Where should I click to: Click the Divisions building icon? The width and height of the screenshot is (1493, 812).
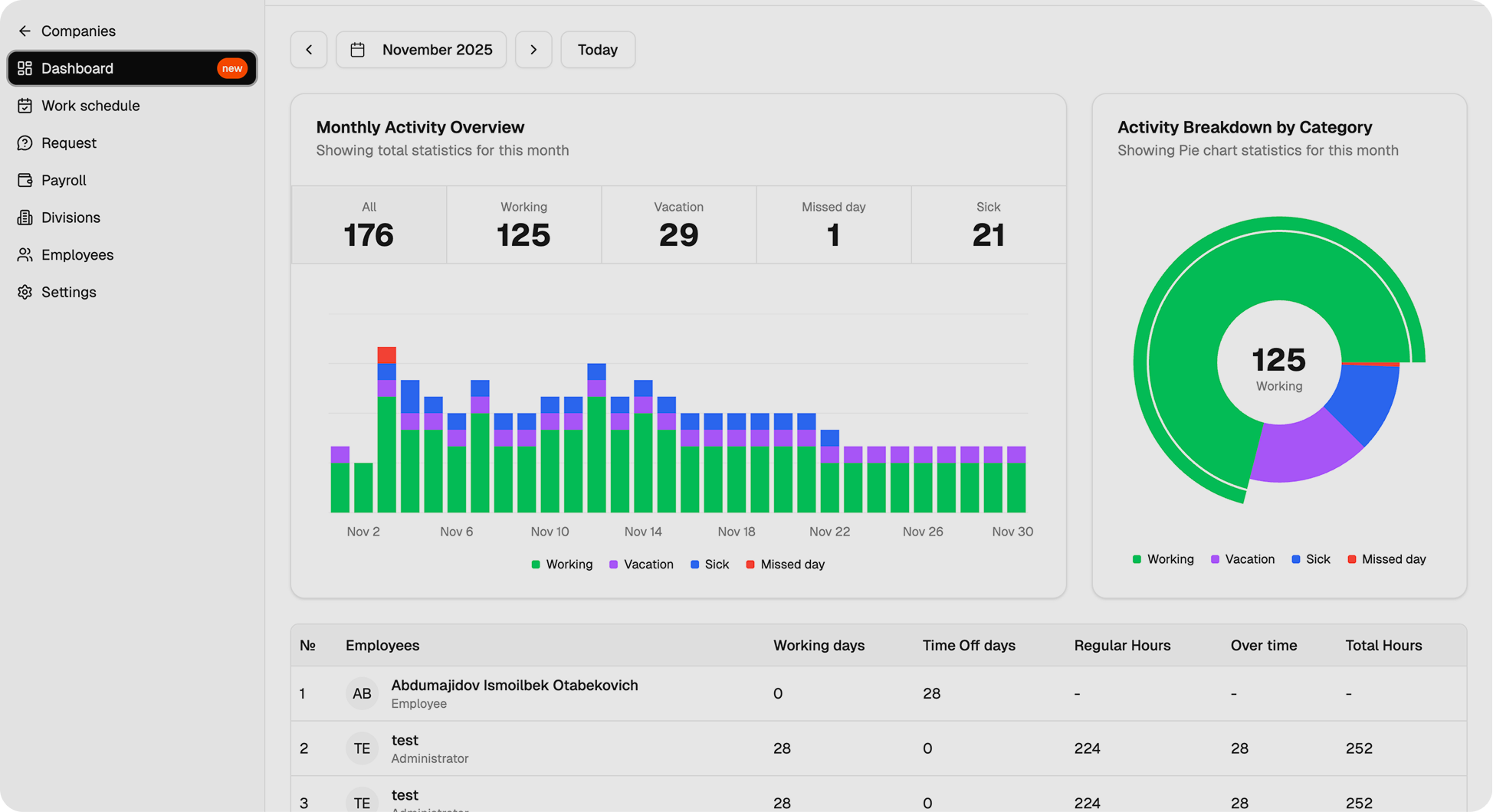click(25, 218)
